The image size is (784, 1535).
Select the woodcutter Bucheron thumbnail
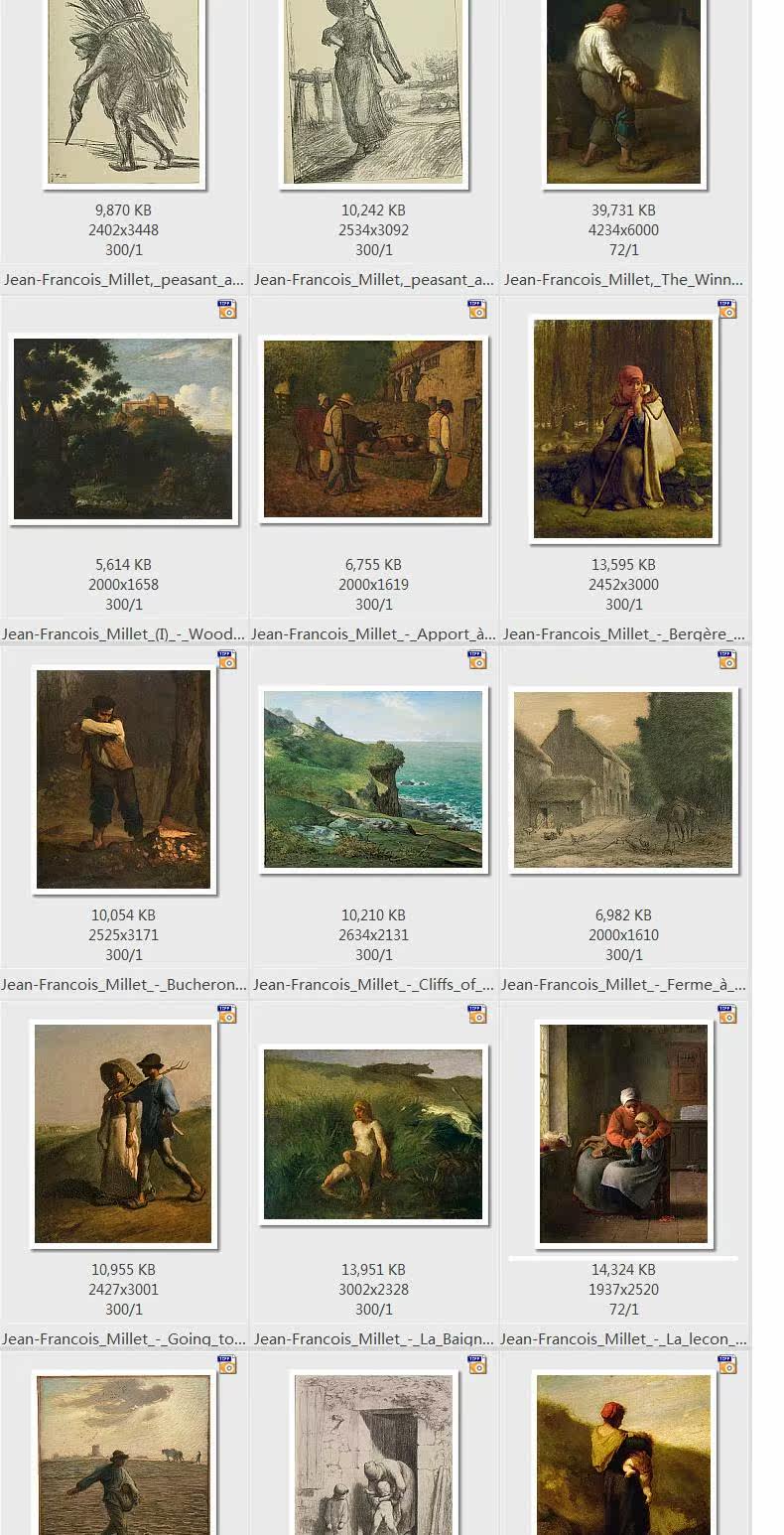123,779
